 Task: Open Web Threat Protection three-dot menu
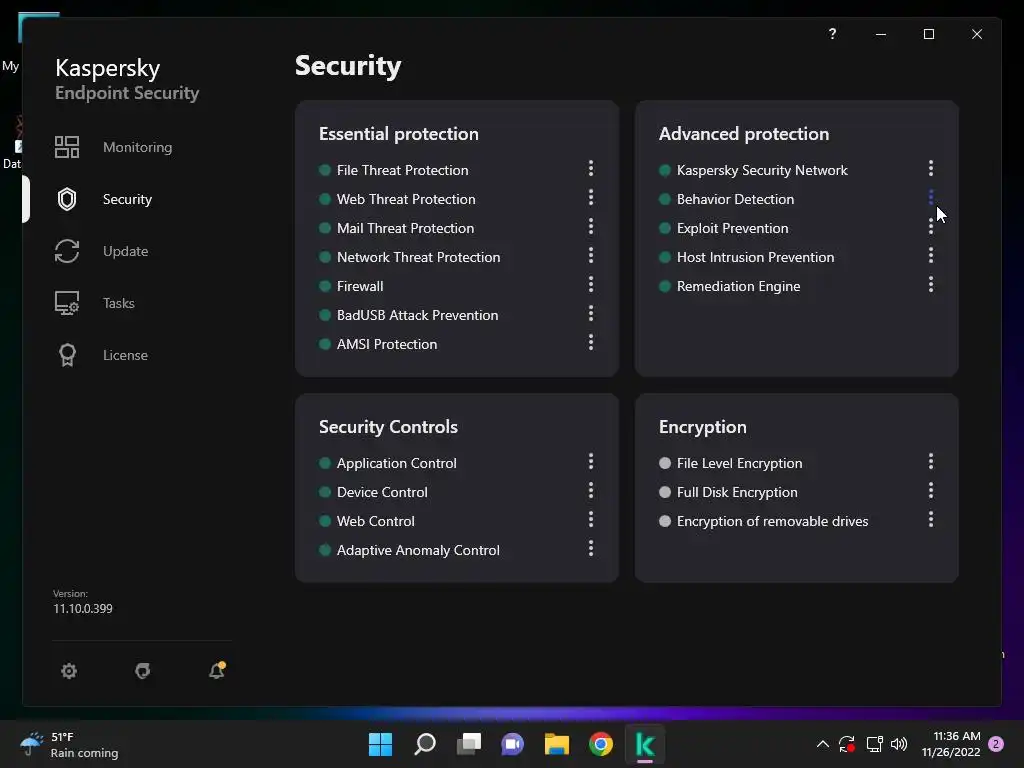coord(591,197)
